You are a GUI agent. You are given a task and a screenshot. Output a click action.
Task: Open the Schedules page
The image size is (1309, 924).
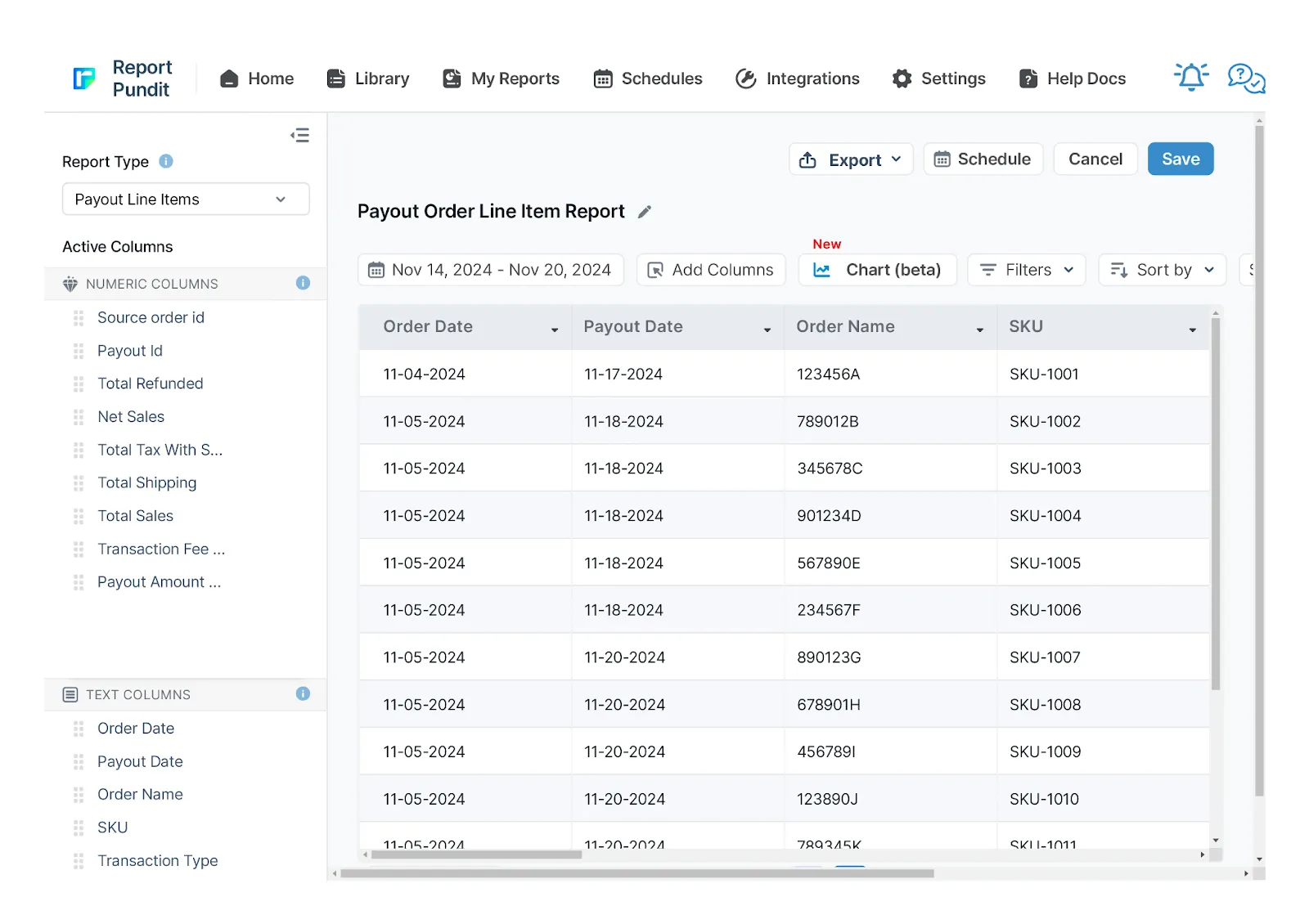coord(648,78)
